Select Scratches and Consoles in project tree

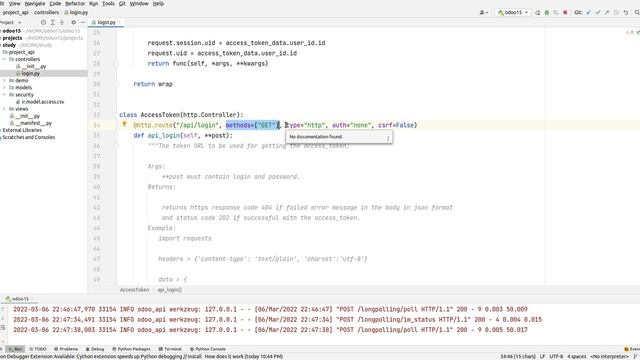click(29, 137)
